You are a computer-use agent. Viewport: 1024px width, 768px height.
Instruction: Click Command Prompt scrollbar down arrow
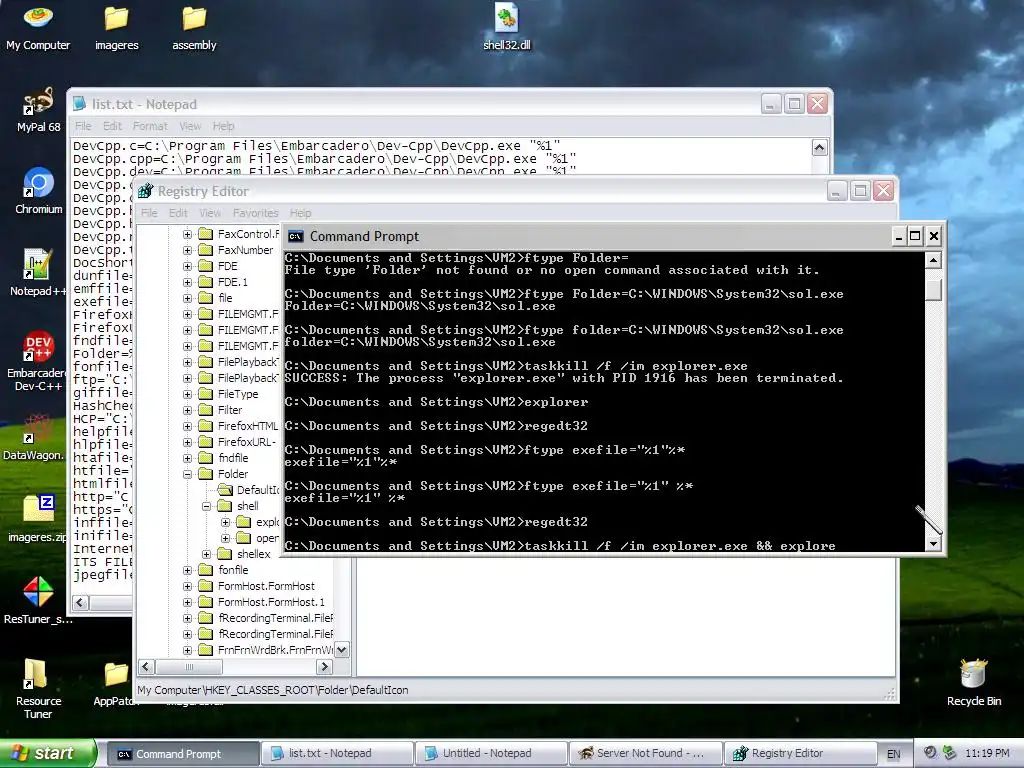pos(933,543)
